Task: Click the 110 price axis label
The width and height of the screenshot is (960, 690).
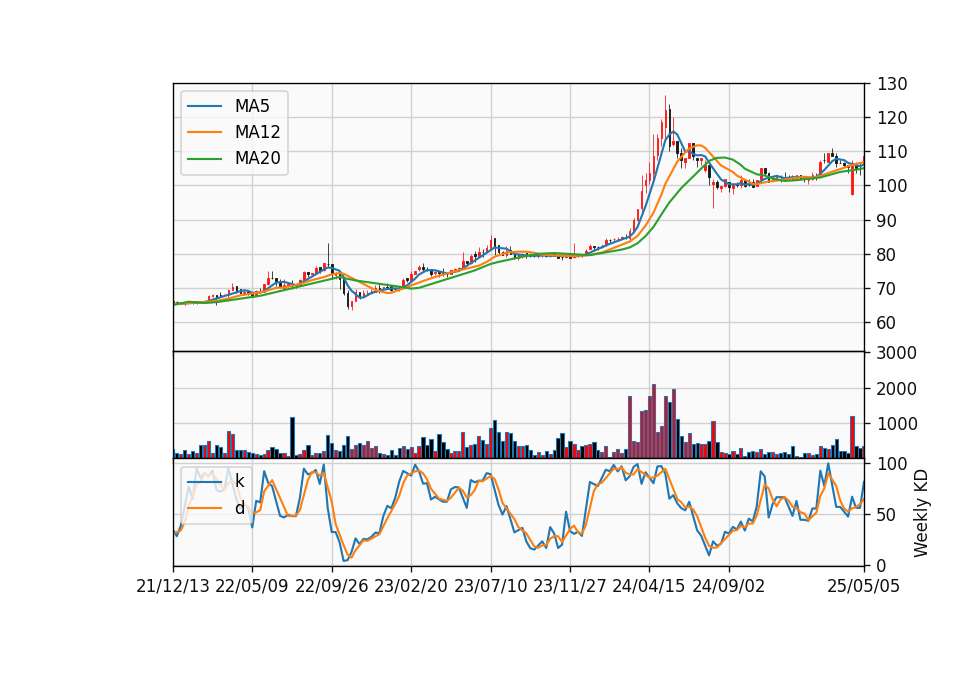Action: pyautogui.click(x=892, y=152)
